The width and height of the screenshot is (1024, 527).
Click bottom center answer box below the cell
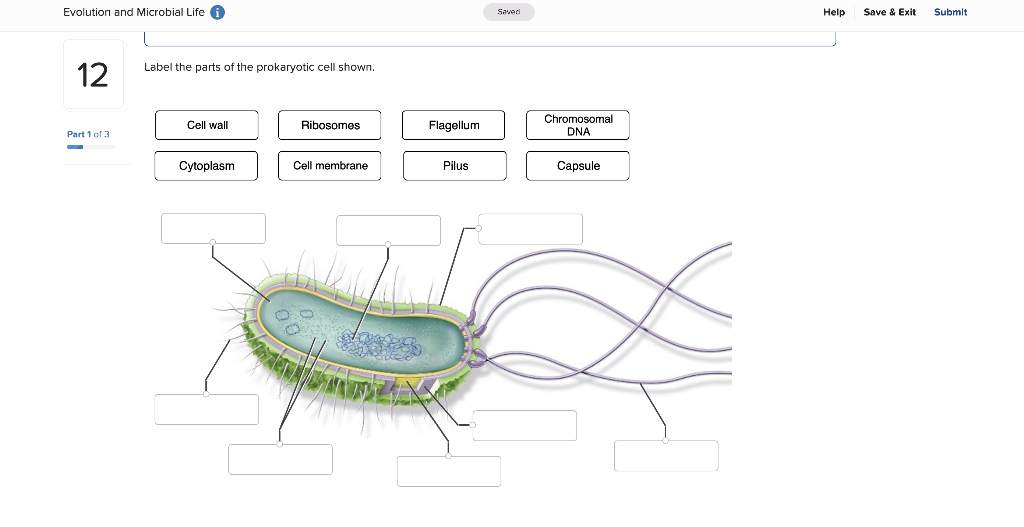click(x=449, y=471)
